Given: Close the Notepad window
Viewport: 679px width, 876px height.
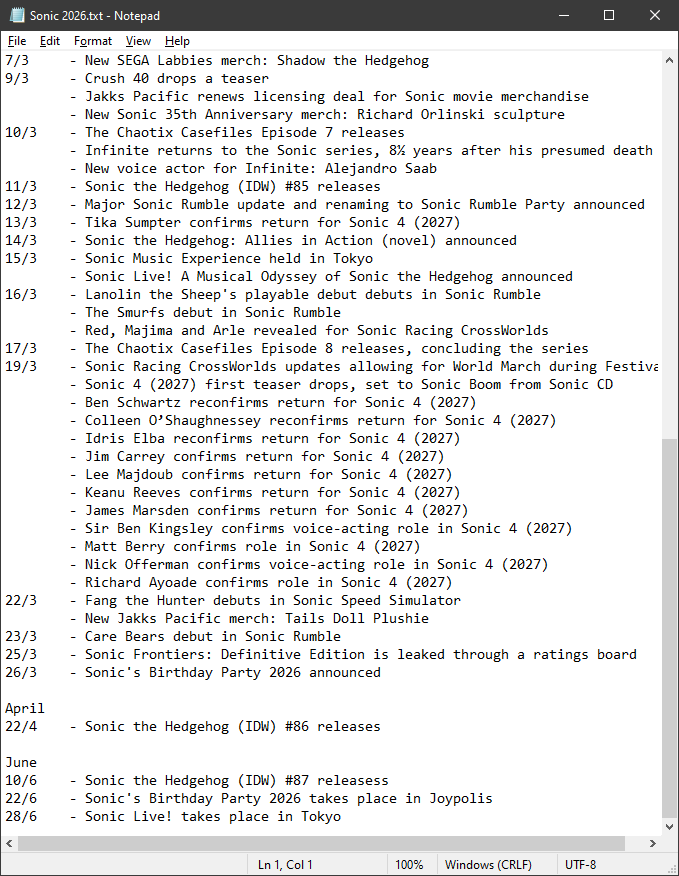Looking at the screenshot, I should (655, 15).
